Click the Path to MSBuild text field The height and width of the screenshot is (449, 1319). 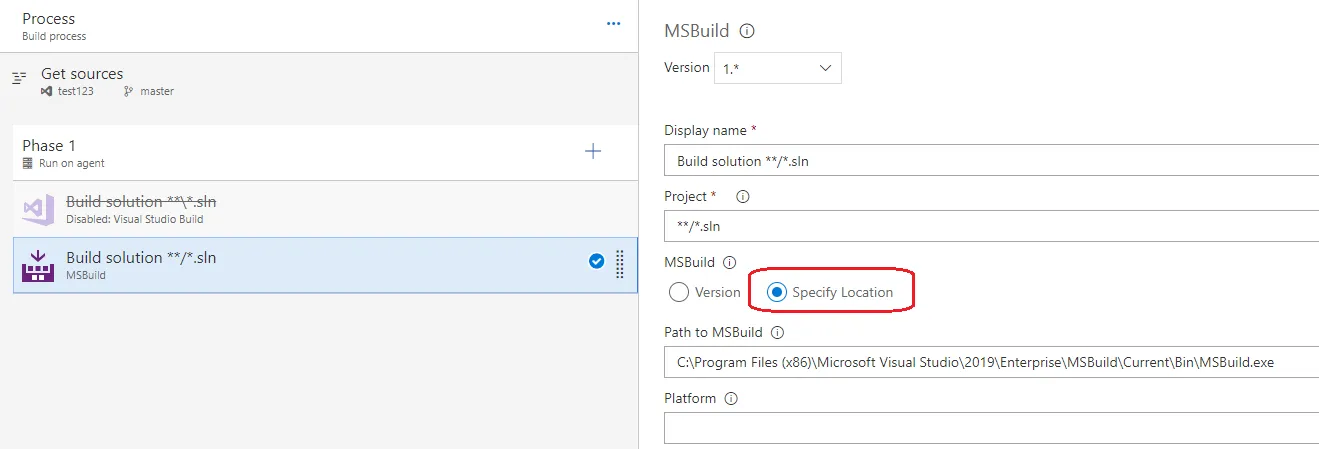pos(990,362)
